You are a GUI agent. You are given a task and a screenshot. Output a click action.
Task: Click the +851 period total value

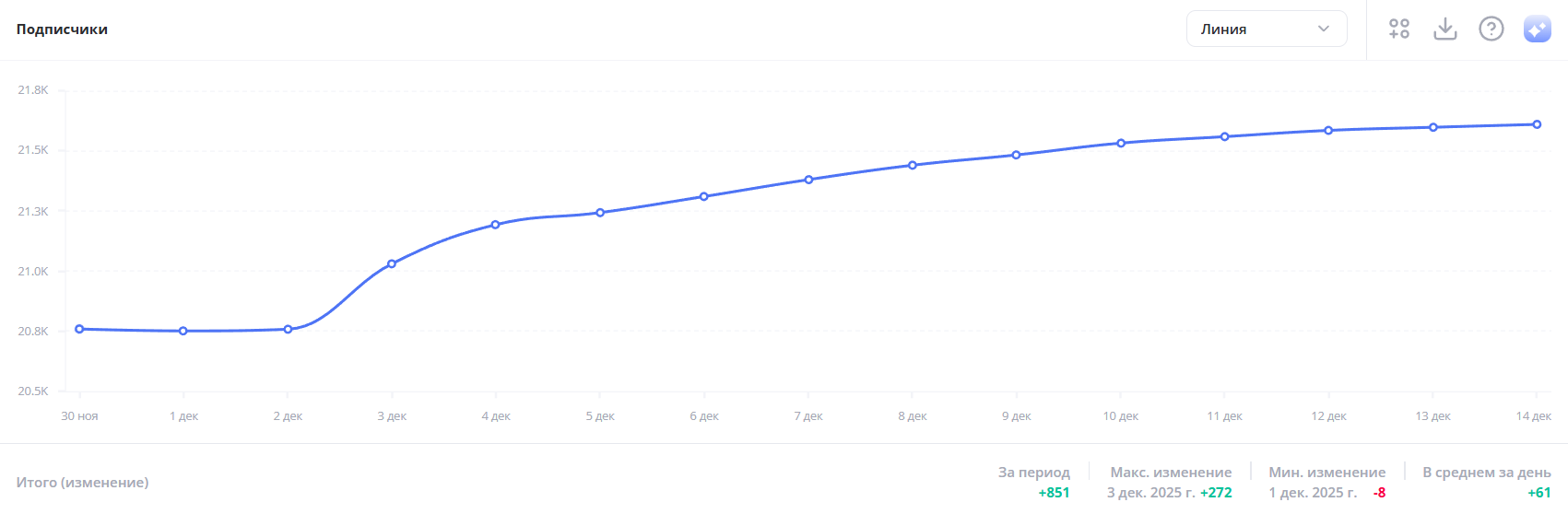(x=1054, y=493)
